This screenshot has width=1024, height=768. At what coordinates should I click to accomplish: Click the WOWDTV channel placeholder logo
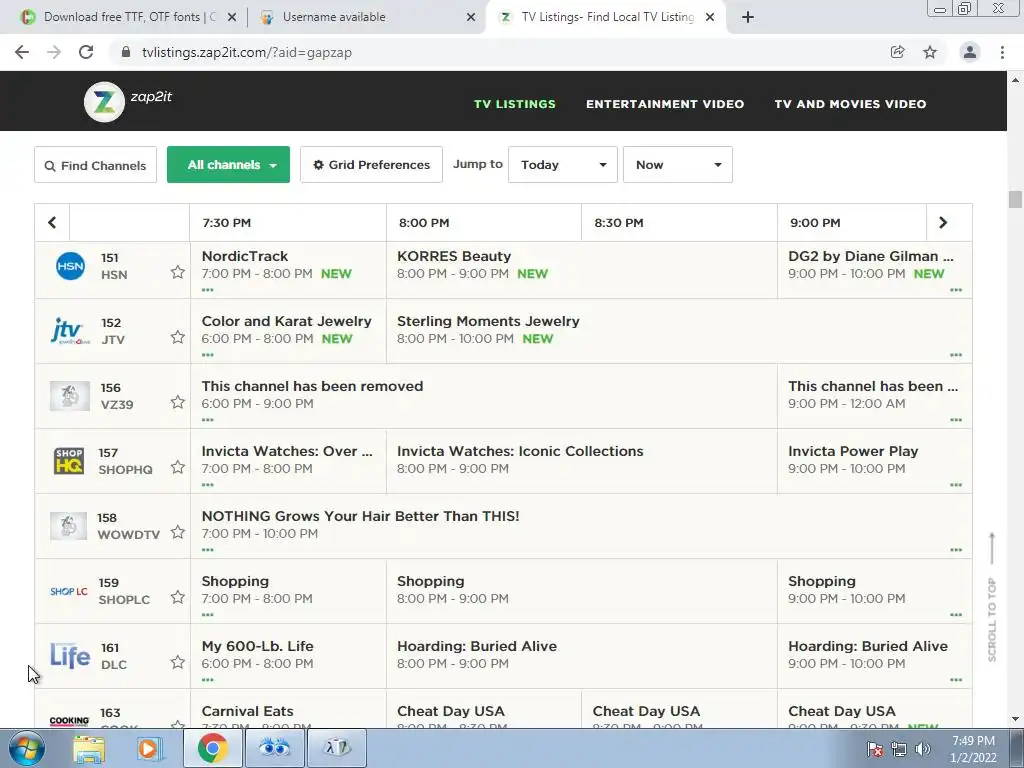[69, 526]
